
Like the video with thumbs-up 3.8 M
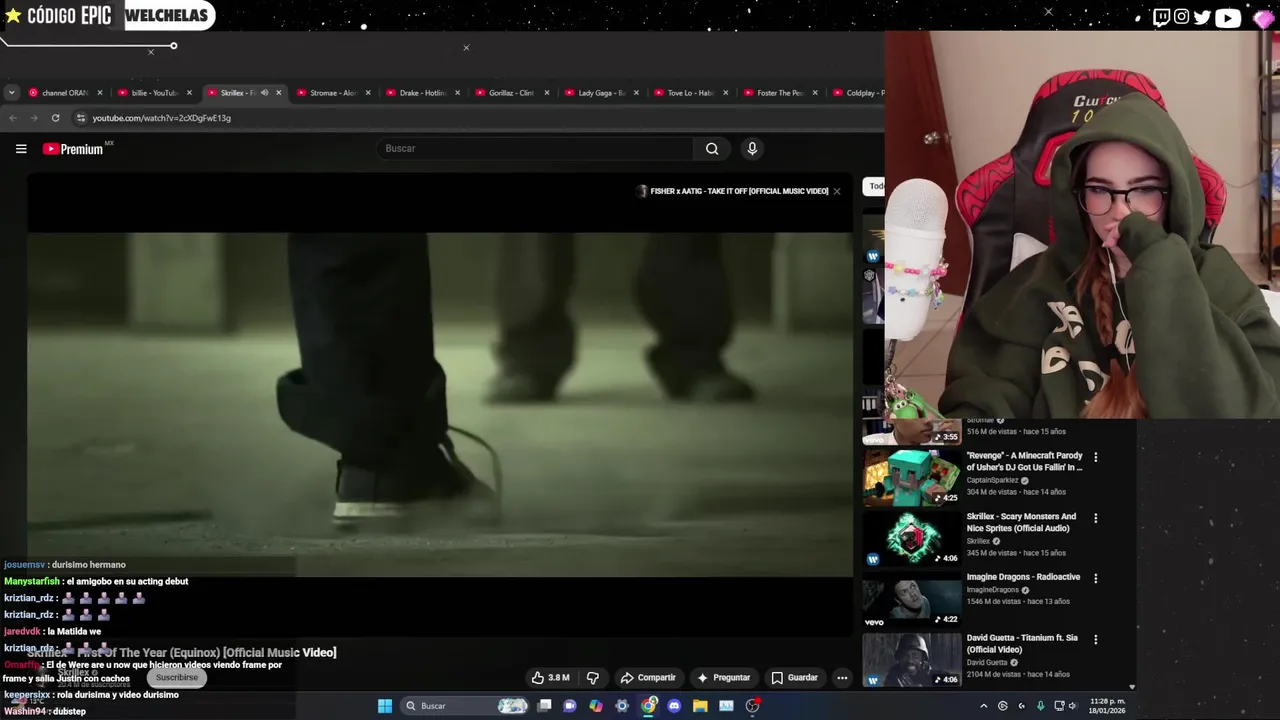pyautogui.click(x=550, y=678)
